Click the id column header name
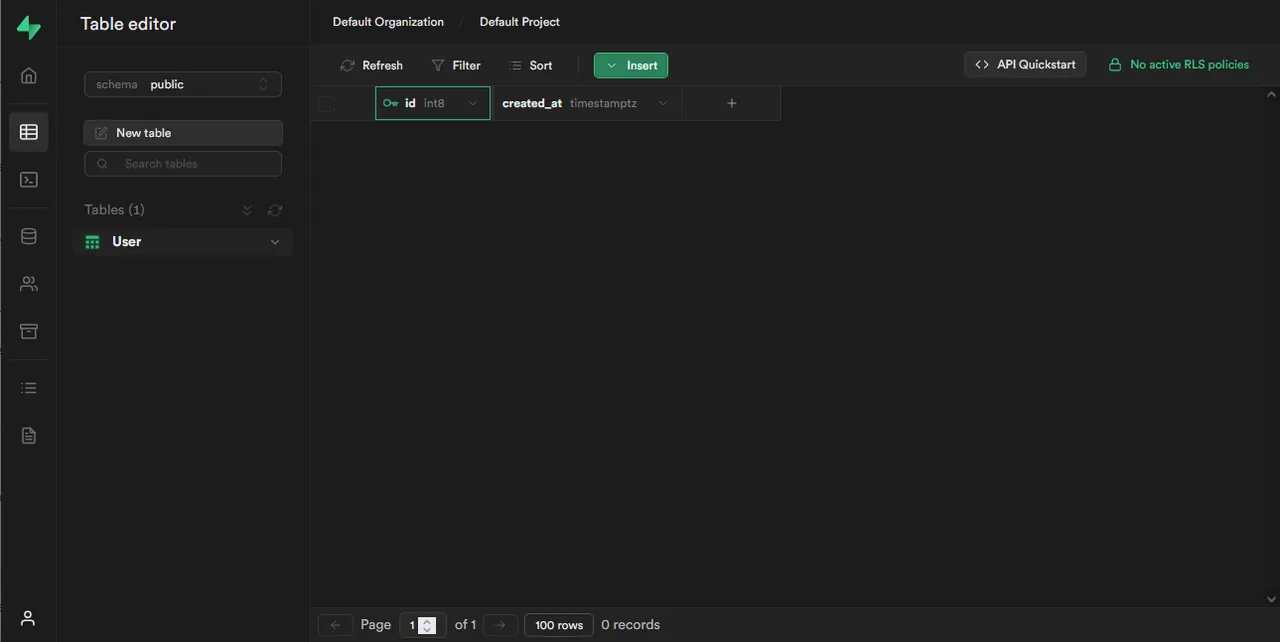 (x=410, y=103)
